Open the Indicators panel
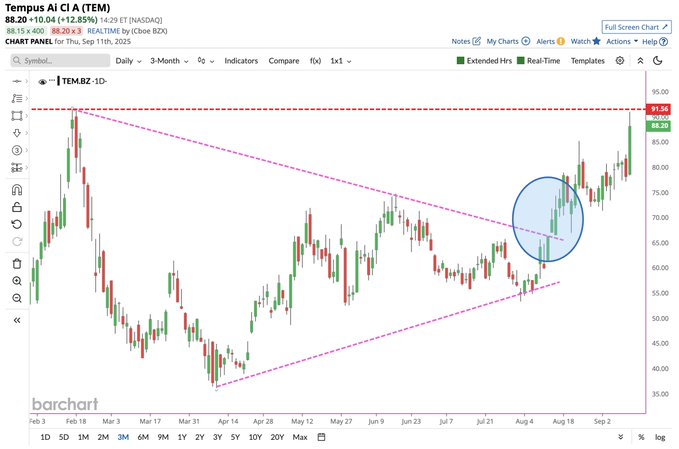This screenshot has width=679, height=449. (241, 61)
